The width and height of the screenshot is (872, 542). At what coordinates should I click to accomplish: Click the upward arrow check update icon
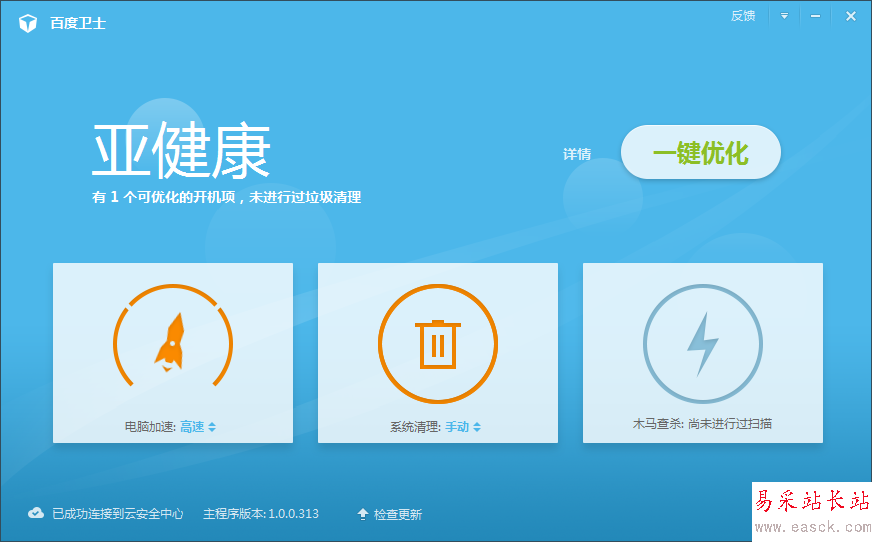(x=363, y=514)
